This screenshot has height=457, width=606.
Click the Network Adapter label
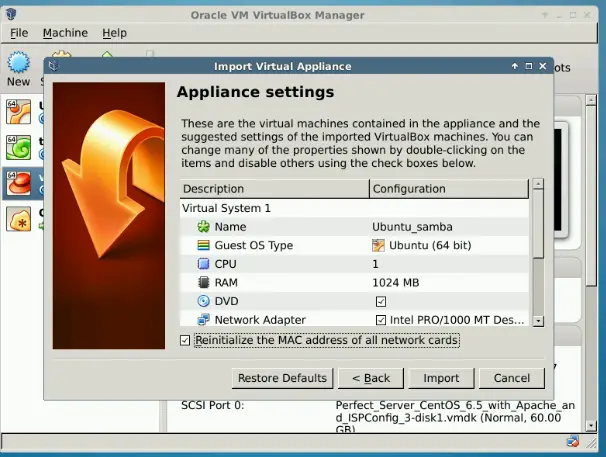(x=260, y=320)
